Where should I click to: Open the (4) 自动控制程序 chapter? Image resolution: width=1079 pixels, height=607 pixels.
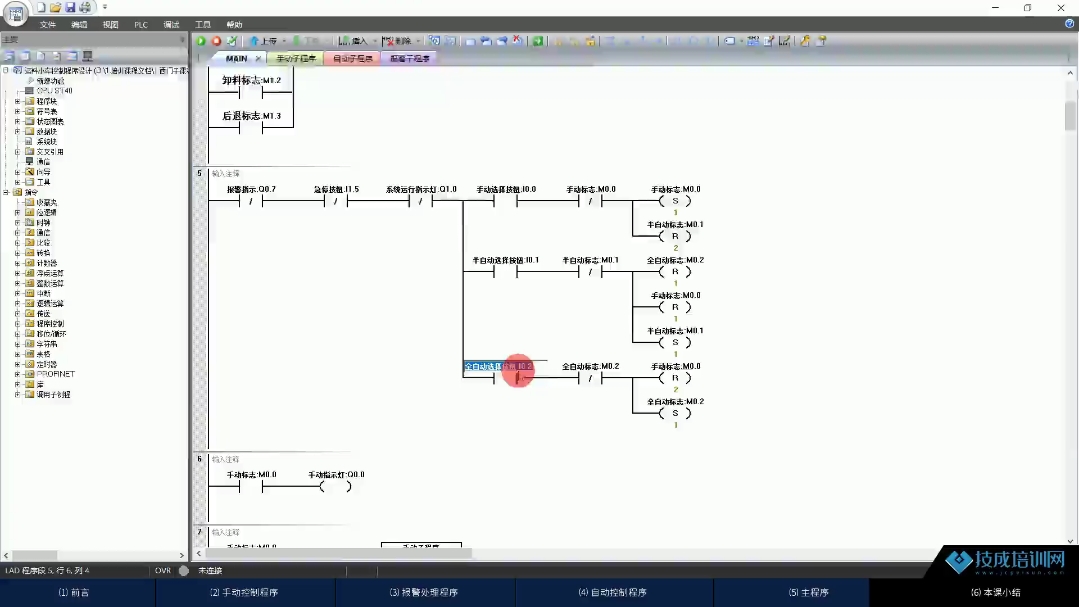612,593
